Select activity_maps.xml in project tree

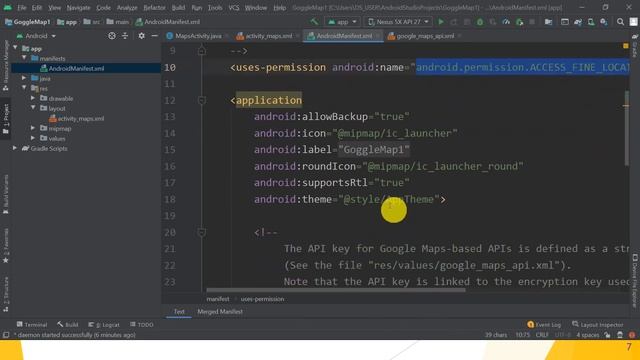[x=80, y=118]
